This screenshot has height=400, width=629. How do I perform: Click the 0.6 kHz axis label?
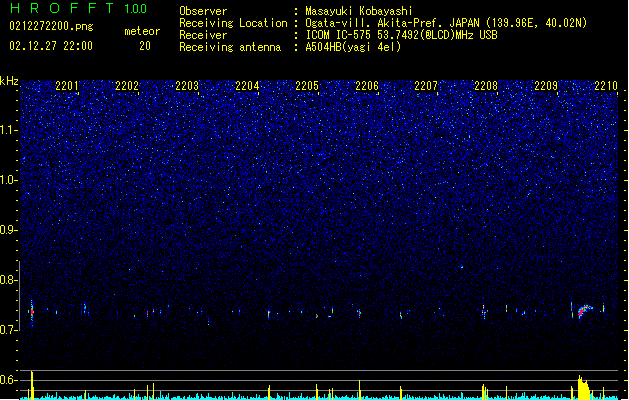pyautogui.click(x=8, y=380)
